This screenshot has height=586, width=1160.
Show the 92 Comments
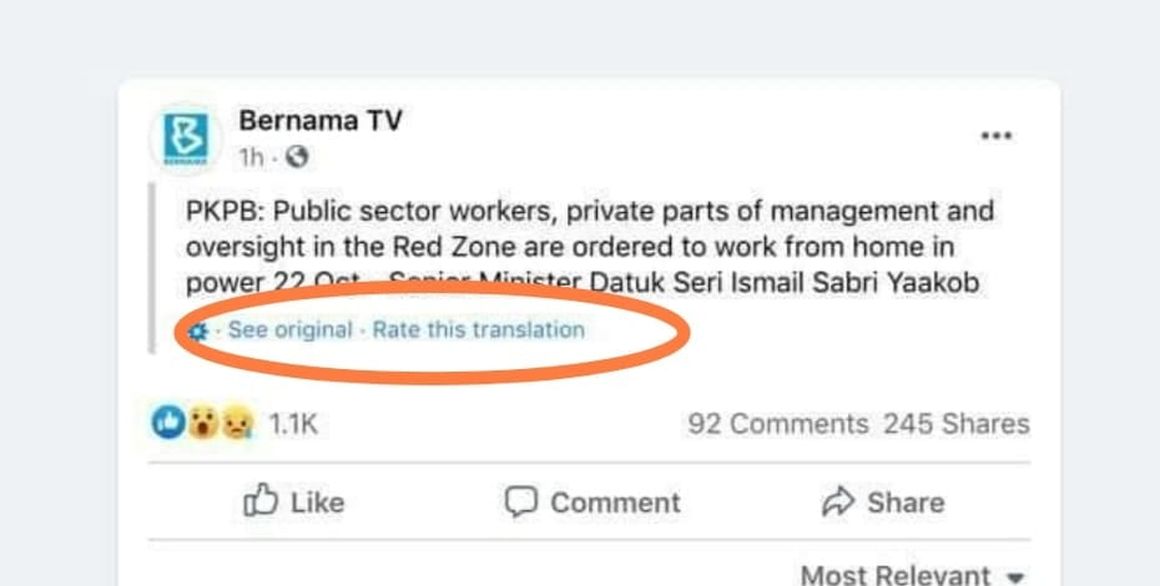click(x=778, y=424)
